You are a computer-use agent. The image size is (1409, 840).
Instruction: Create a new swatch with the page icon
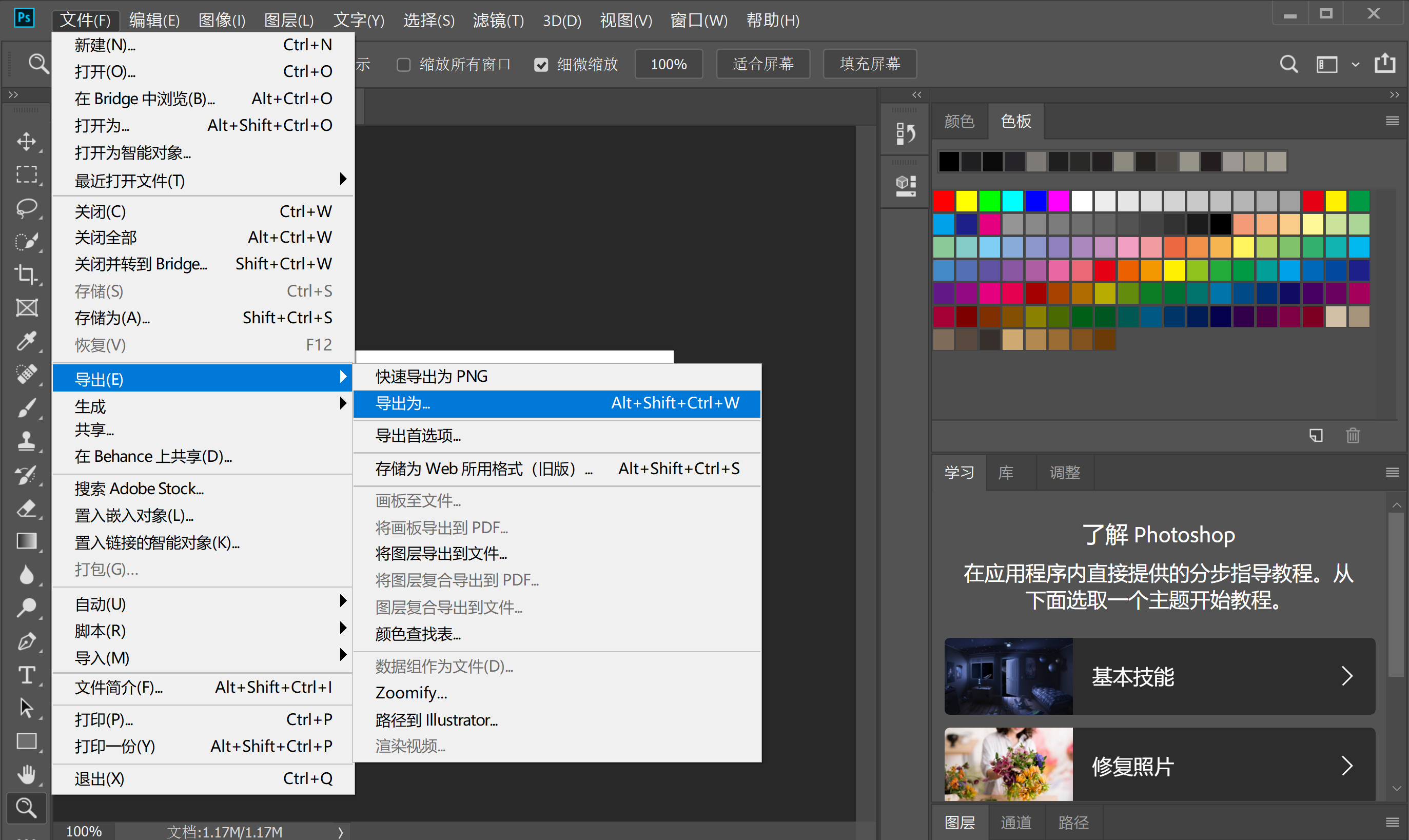point(1316,435)
